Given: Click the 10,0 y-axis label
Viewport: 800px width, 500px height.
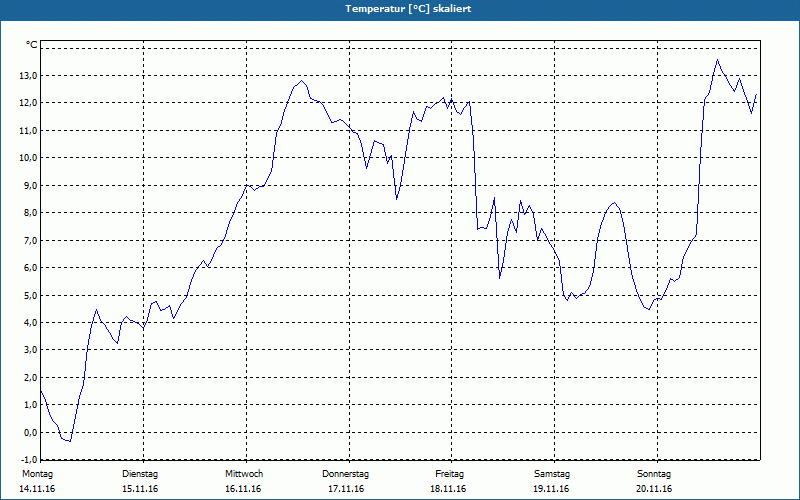Looking at the screenshot, I should [x=28, y=158].
